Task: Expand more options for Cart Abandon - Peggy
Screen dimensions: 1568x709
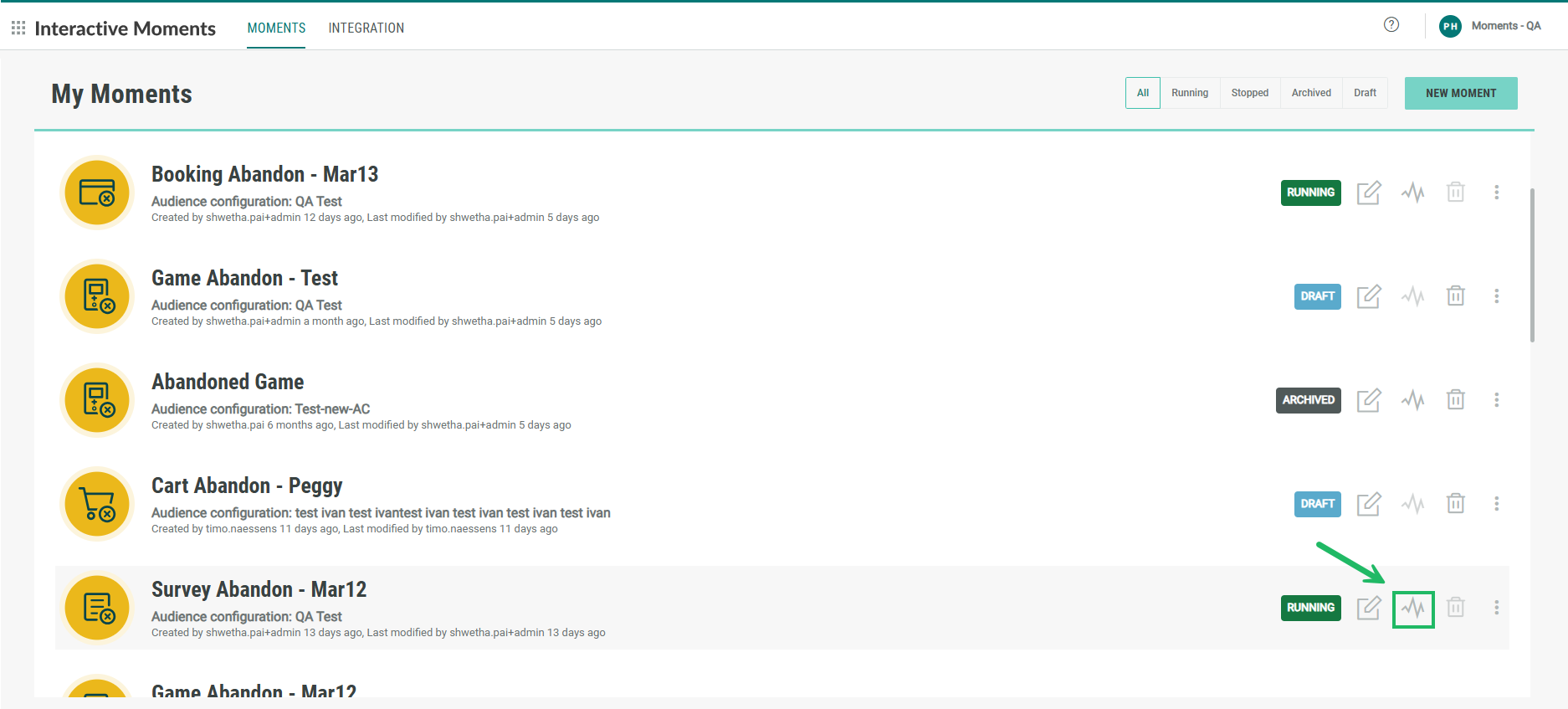Action: pyautogui.click(x=1496, y=504)
